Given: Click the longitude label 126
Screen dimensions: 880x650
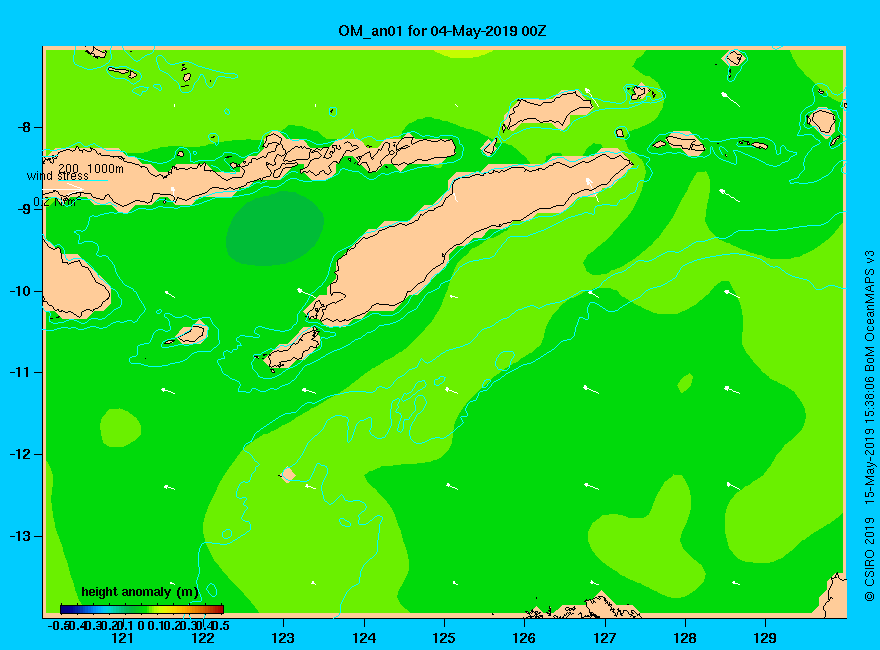Looking at the screenshot, I should click(524, 638).
